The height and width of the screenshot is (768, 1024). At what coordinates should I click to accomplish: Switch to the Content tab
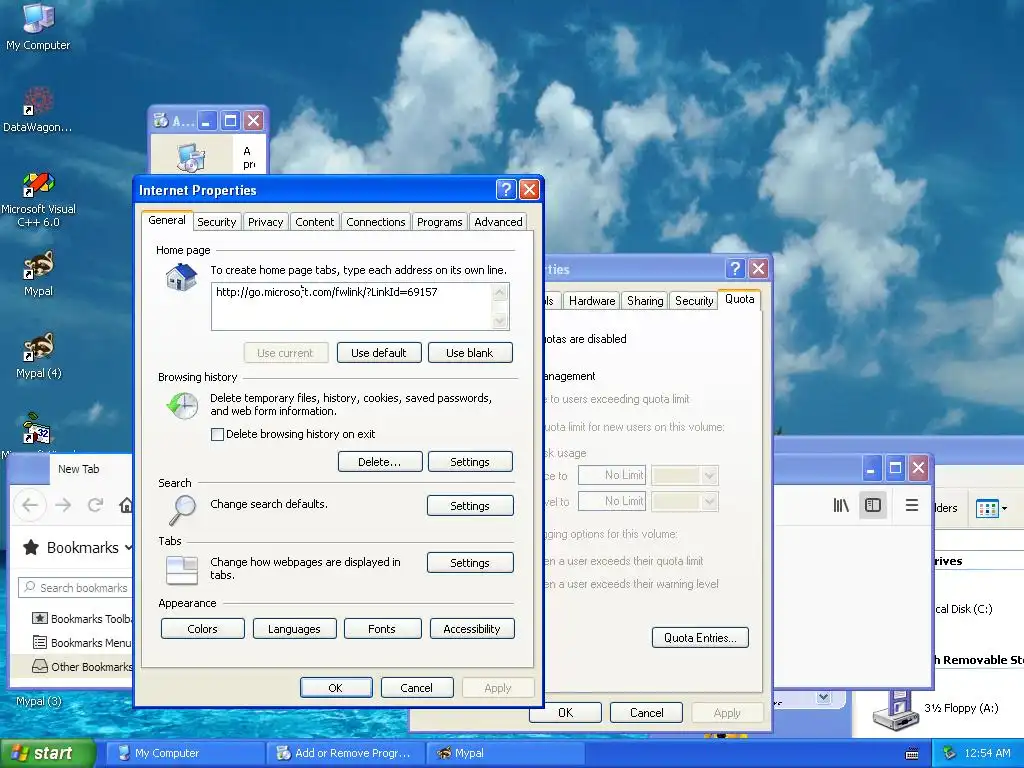[x=314, y=222]
